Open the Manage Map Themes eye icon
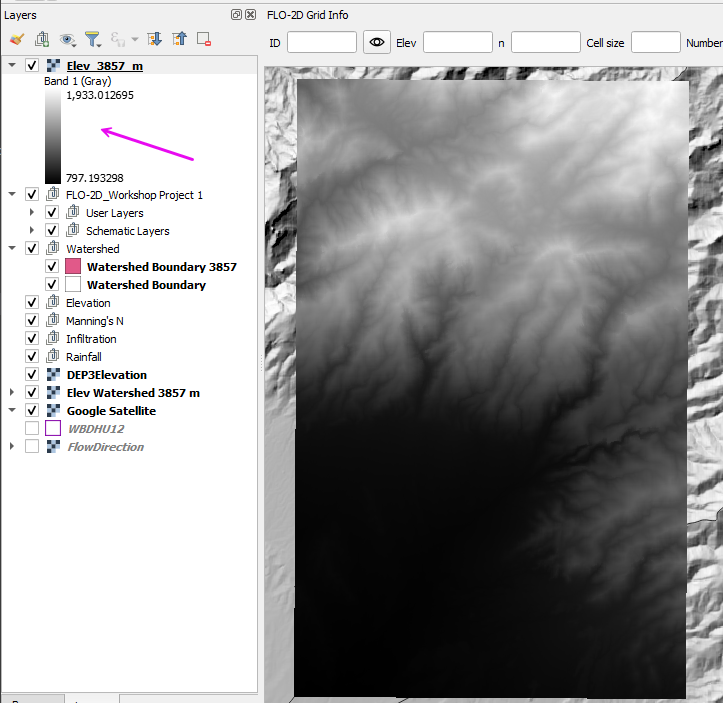The height and width of the screenshot is (703, 723). tap(68, 39)
